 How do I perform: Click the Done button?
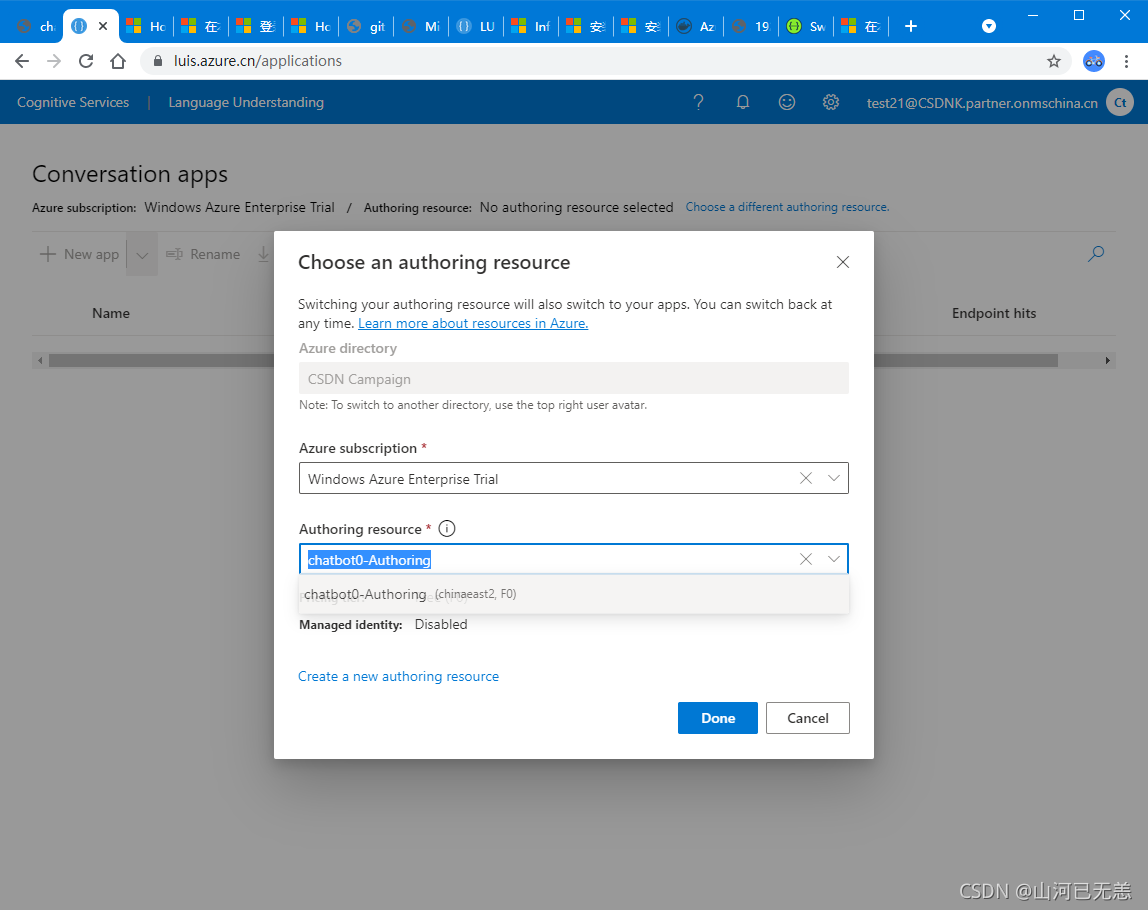[x=718, y=718]
